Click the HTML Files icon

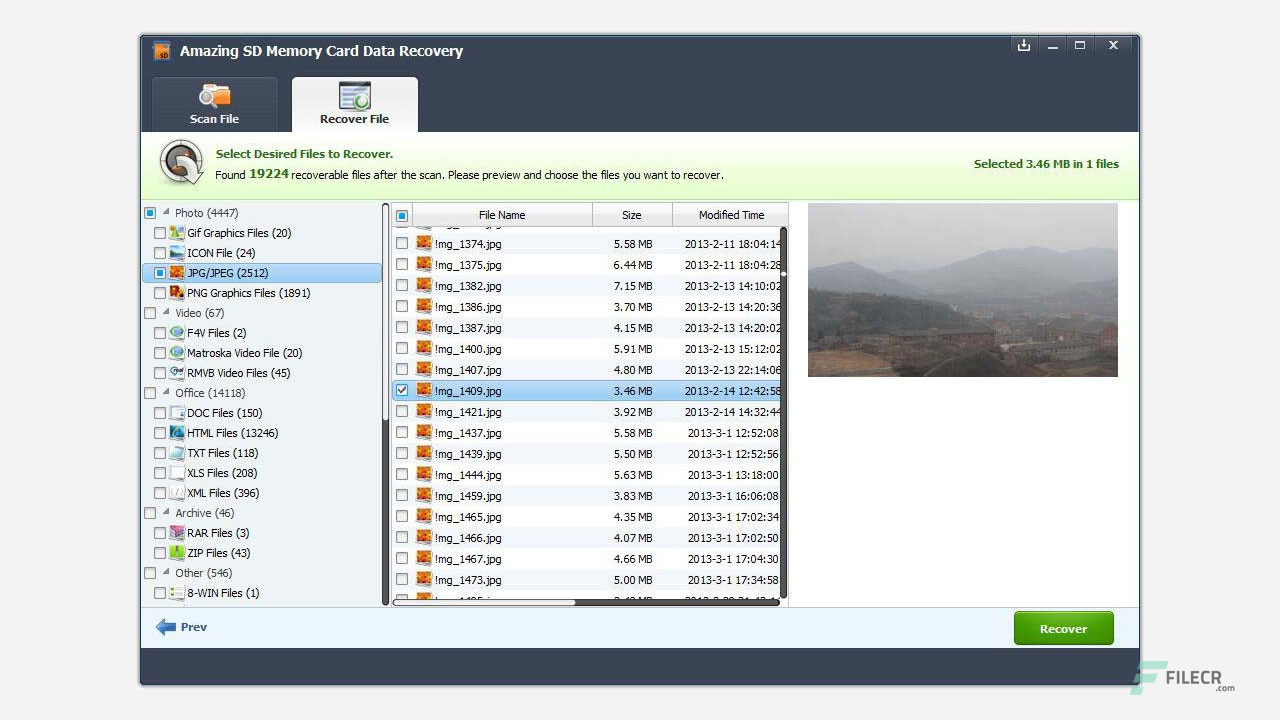coord(177,433)
